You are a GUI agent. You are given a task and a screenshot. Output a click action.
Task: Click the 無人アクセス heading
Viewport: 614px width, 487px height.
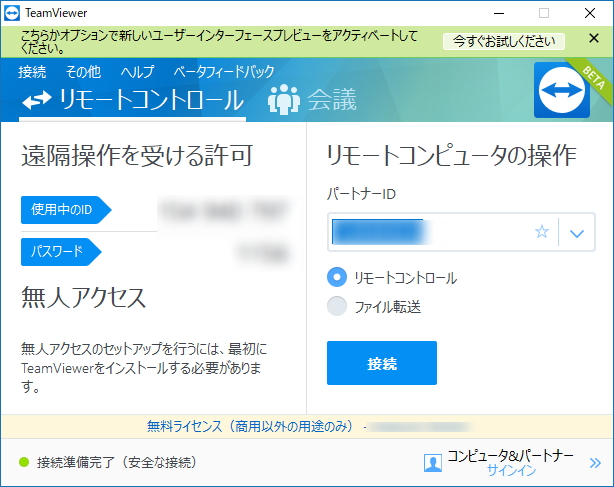(x=83, y=297)
